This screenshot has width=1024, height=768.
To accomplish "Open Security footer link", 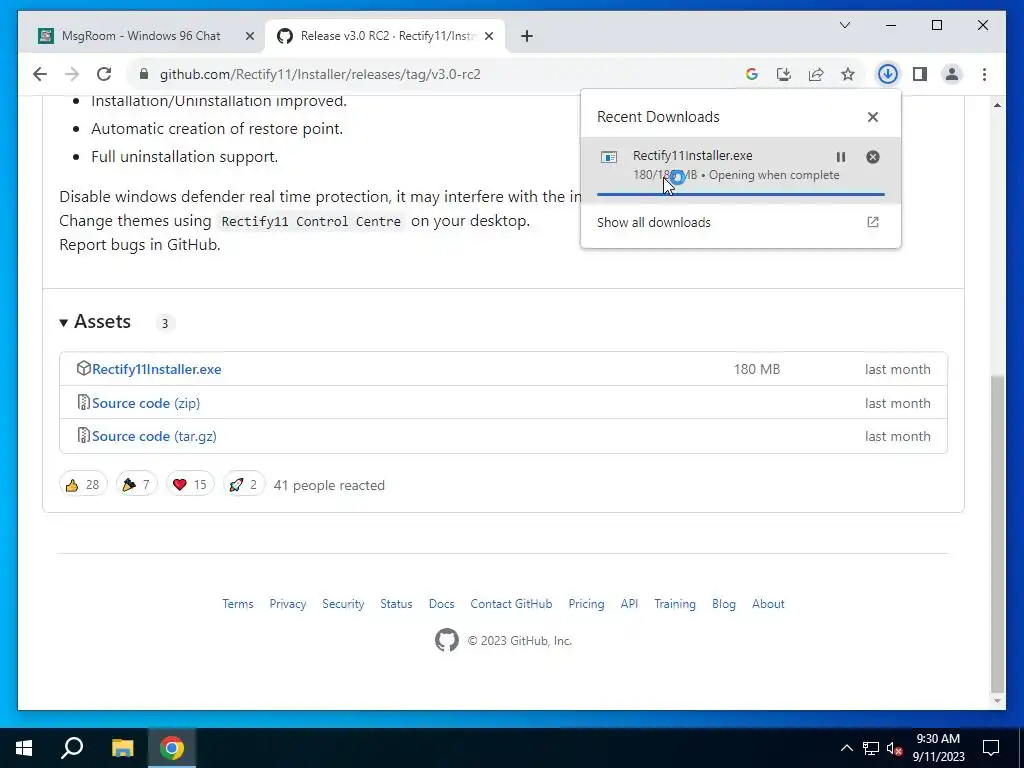I will (x=343, y=603).
